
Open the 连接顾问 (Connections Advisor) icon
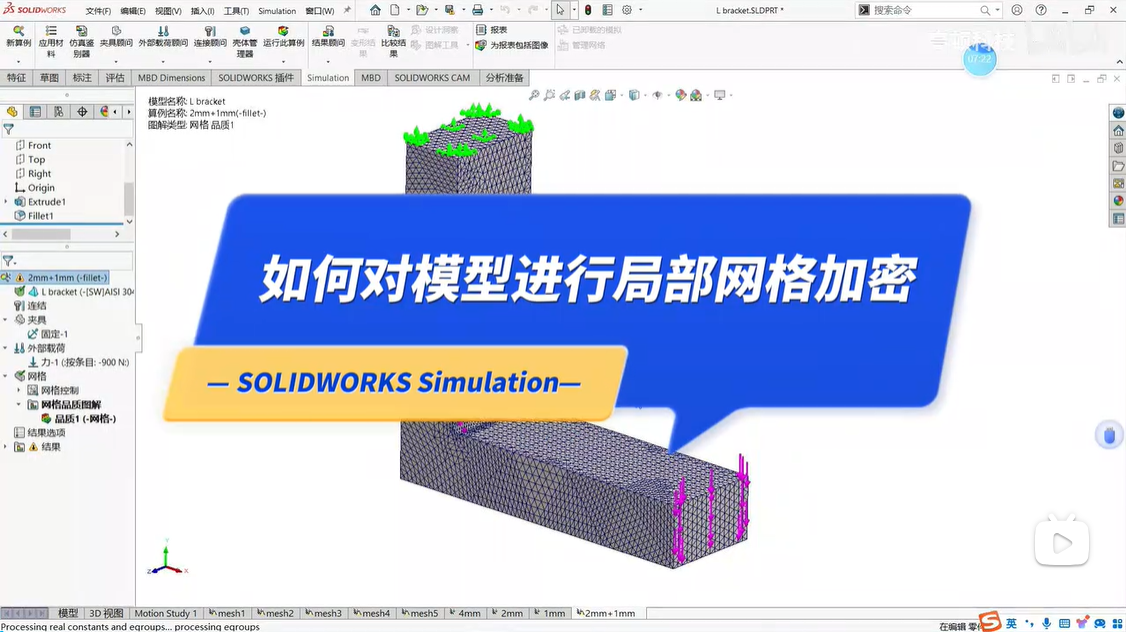211,33
